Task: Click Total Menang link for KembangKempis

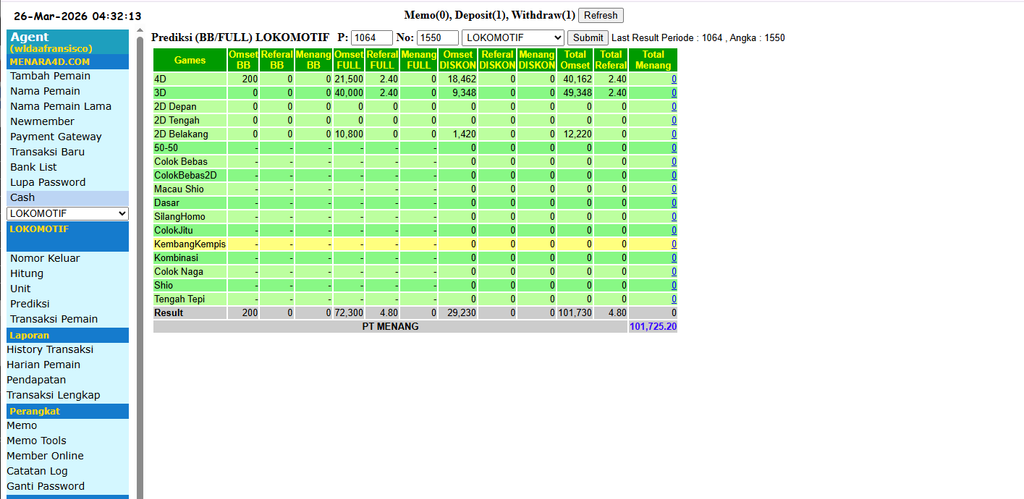Action: [674, 244]
